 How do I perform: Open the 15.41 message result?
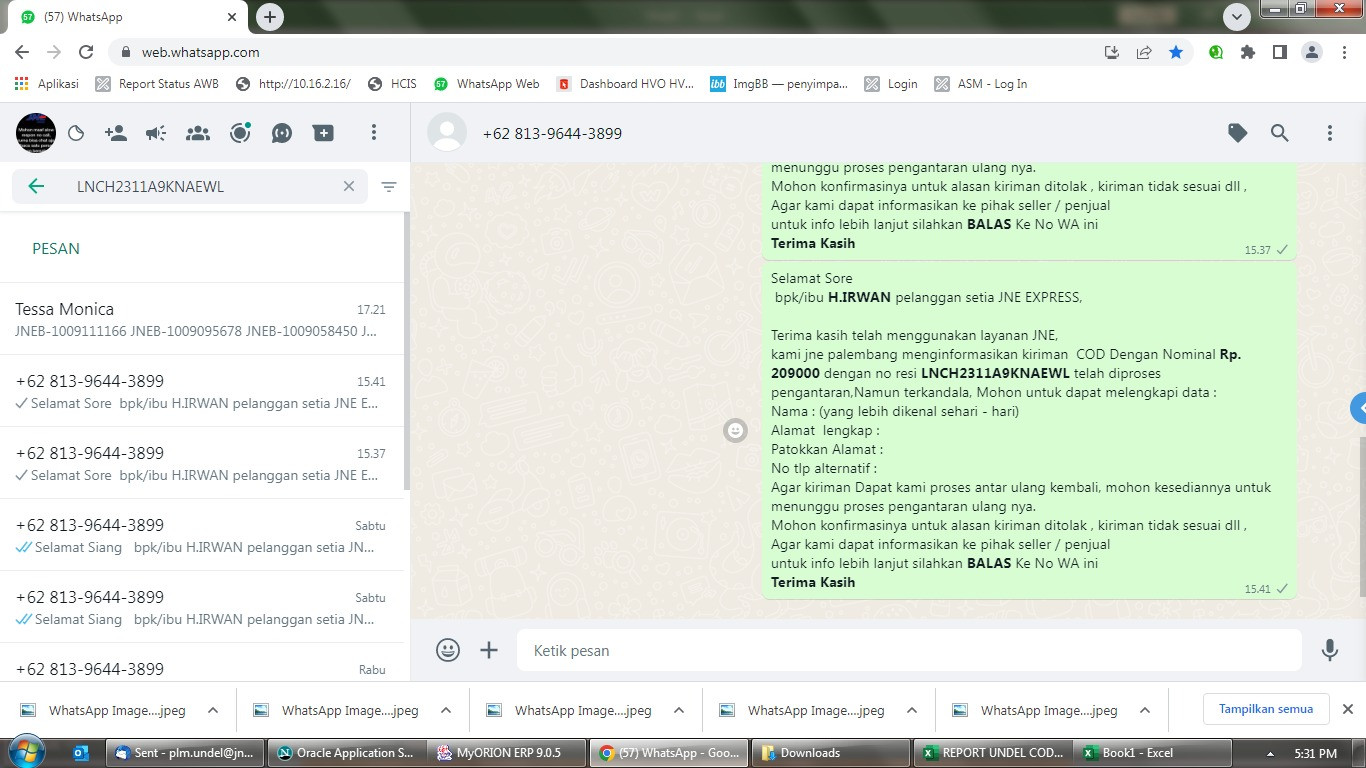pyautogui.click(x=200, y=391)
